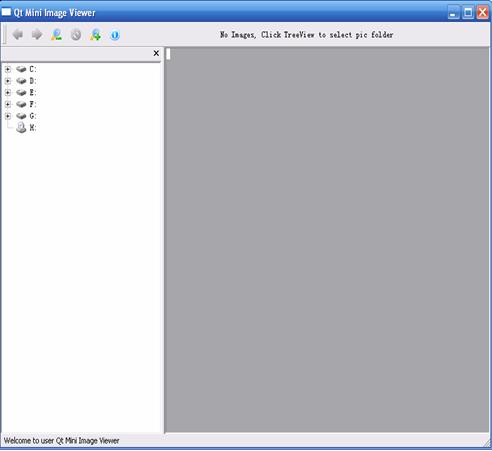Click the previous image arrow
Screen dimensions: 492x451
18,34
